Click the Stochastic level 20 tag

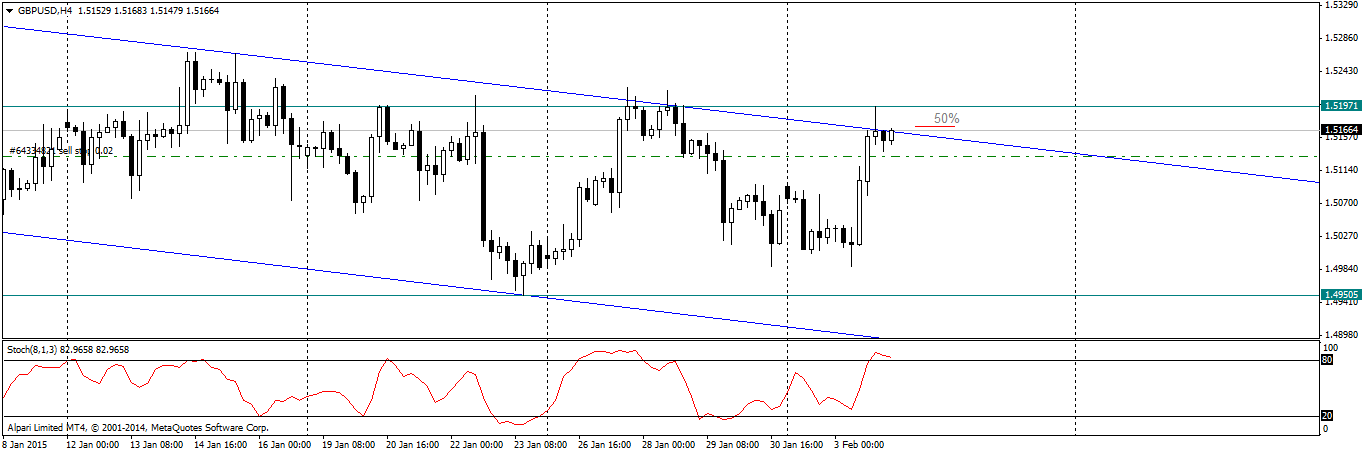pyautogui.click(x=1326, y=416)
